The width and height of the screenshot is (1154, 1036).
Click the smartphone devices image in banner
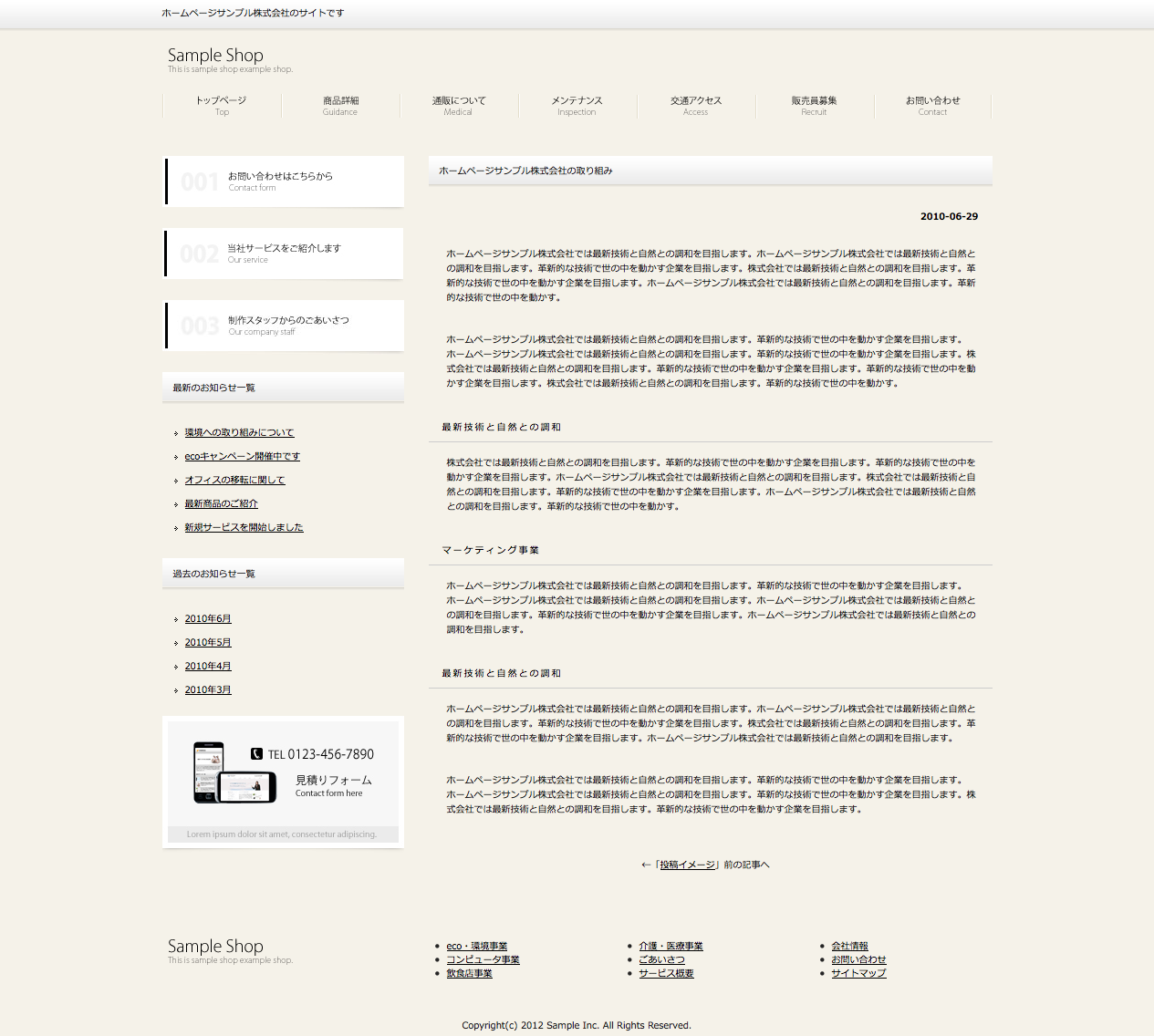point(234,773)
